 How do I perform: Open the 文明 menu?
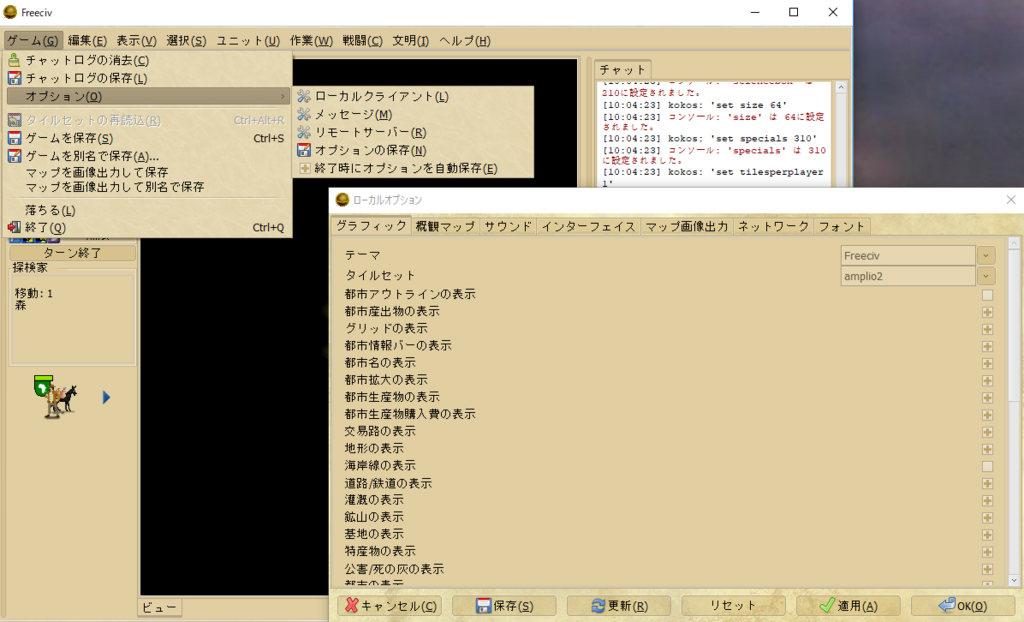[x=410, y=41]
